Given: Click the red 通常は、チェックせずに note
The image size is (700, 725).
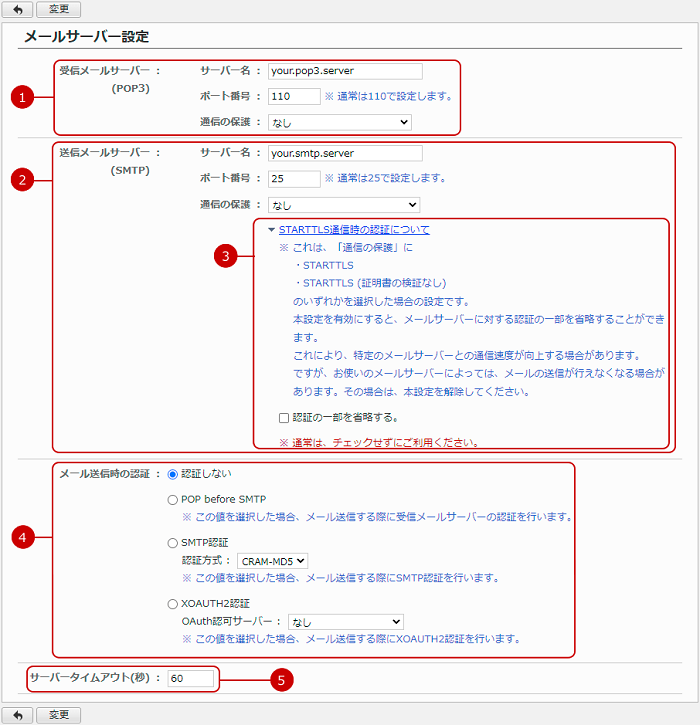Looking at the screenshot, I should 379,442.
